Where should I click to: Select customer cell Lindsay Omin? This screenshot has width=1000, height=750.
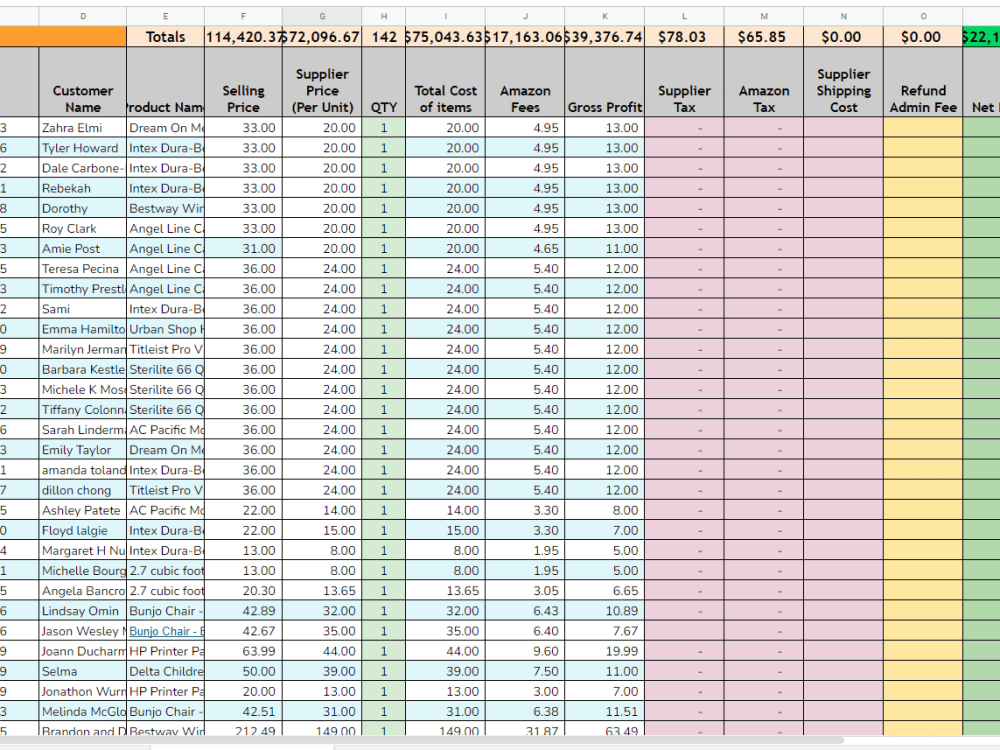(x=83, y=611)
